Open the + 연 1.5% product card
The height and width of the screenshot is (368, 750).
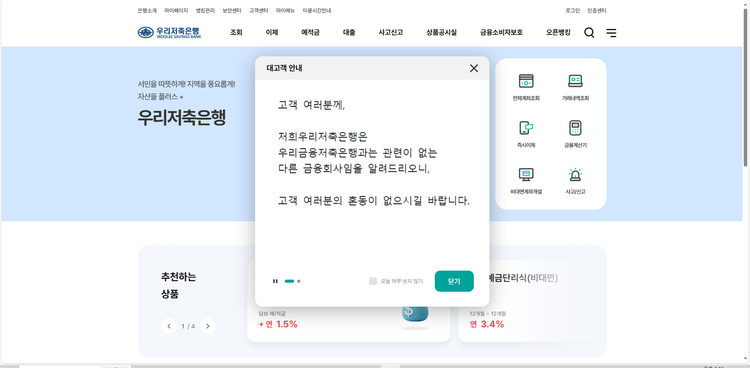349,324
